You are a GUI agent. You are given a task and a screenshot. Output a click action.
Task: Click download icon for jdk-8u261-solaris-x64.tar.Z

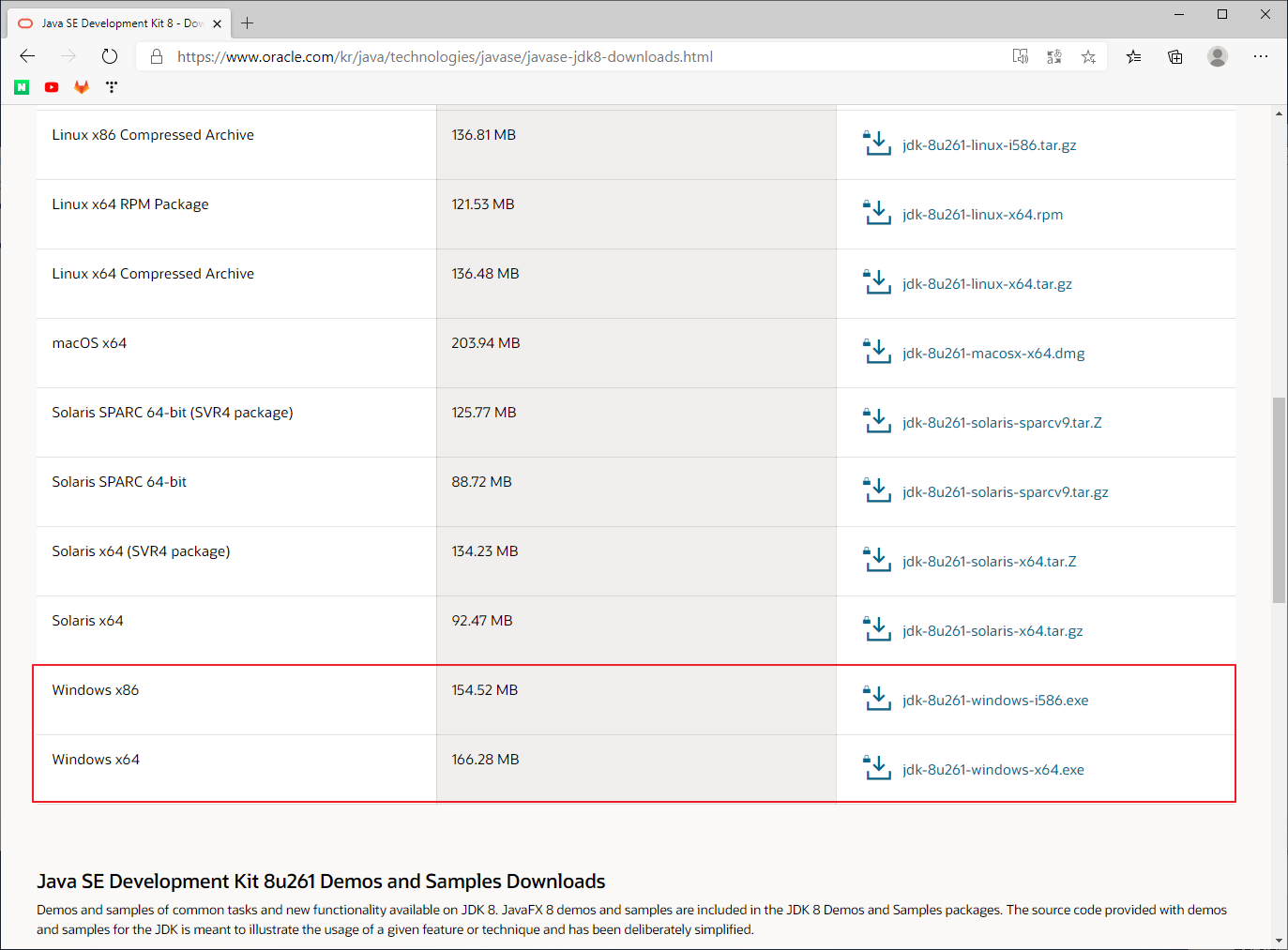876,560
